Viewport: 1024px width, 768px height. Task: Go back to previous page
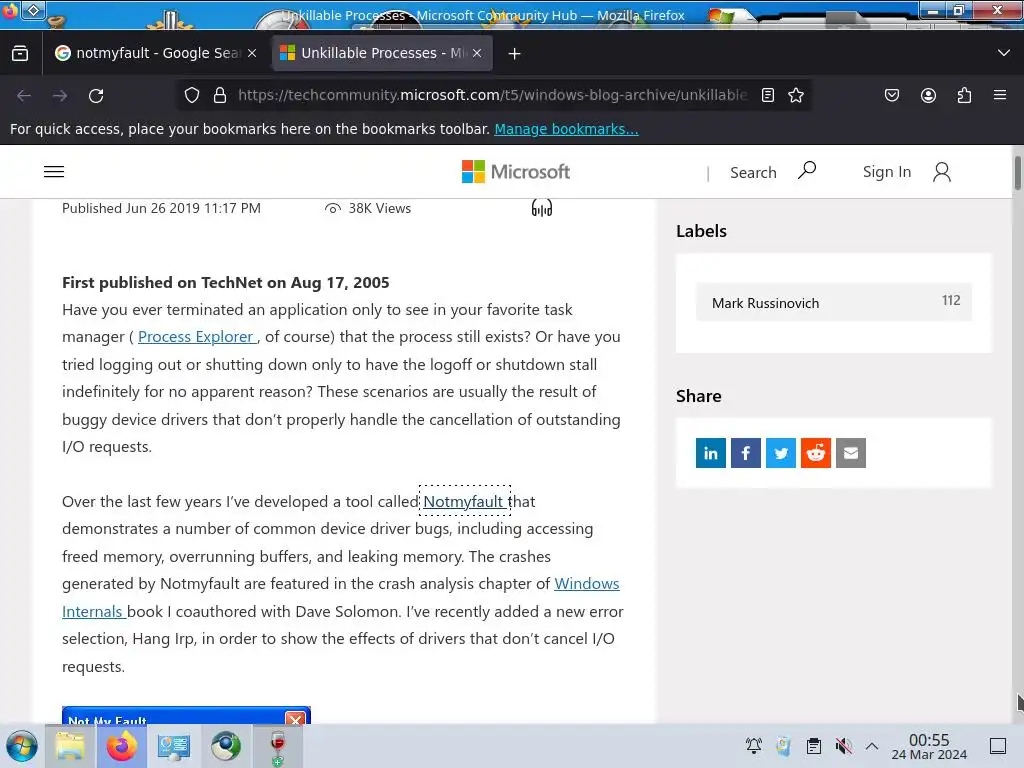click(24, 95)
